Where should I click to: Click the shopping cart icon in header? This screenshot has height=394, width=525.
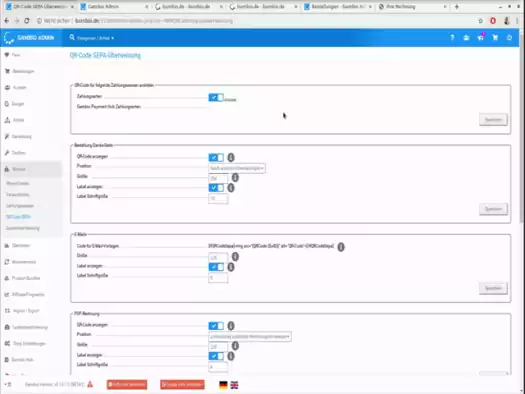(x=495, y=37)
